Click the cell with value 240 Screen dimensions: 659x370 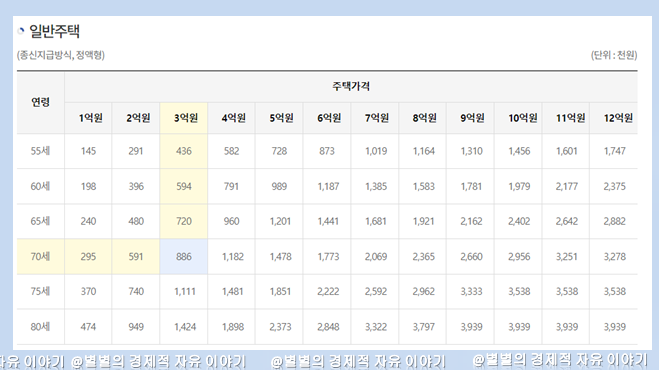point(88,221)
